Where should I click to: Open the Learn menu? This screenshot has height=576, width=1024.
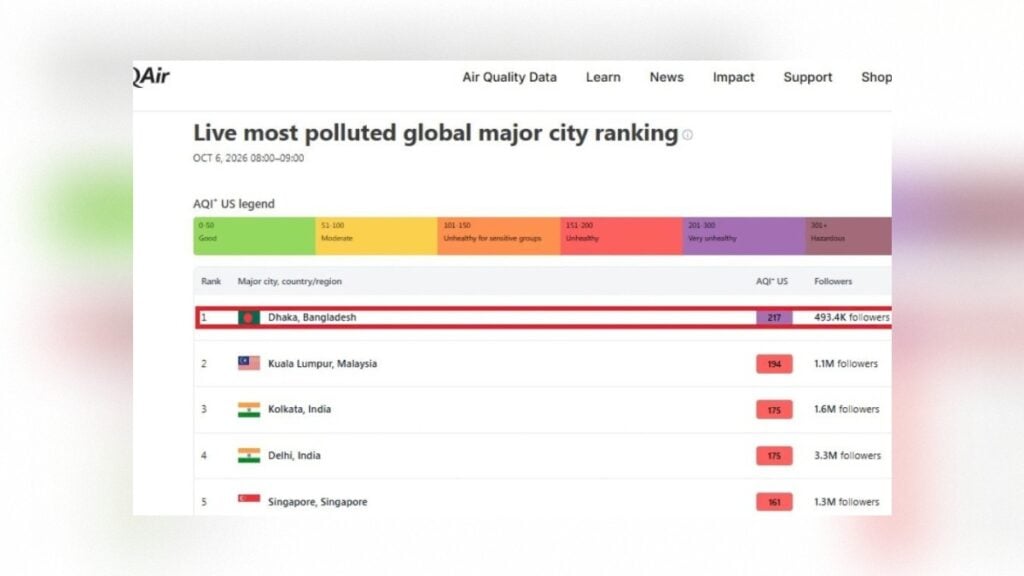(x=603, y=77)
